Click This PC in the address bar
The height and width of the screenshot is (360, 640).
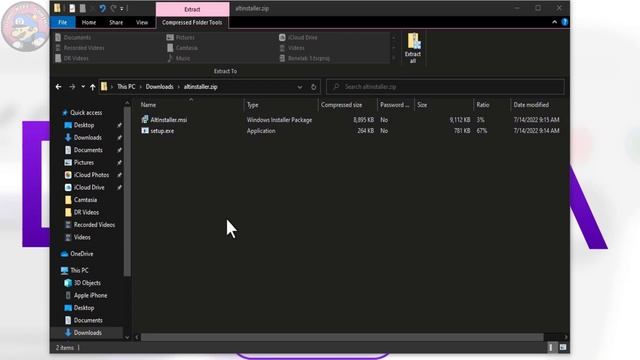coord(126,87)
